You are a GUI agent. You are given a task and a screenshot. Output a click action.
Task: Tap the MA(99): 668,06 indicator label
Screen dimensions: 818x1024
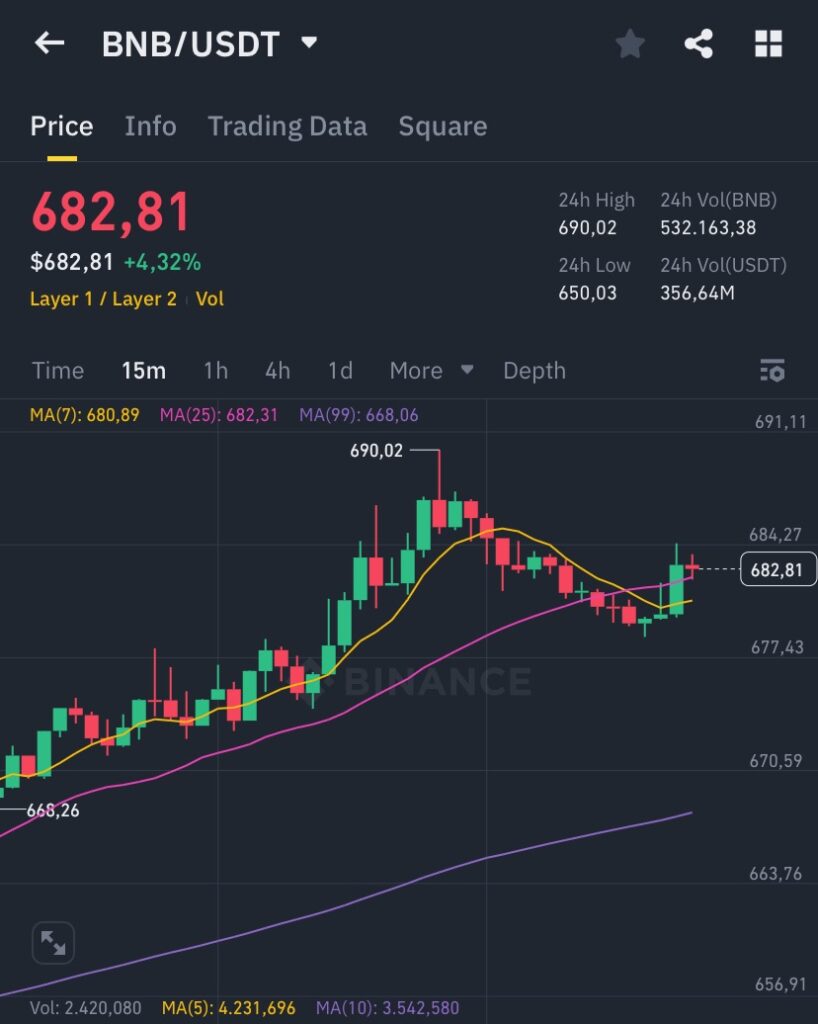point(358,415)
